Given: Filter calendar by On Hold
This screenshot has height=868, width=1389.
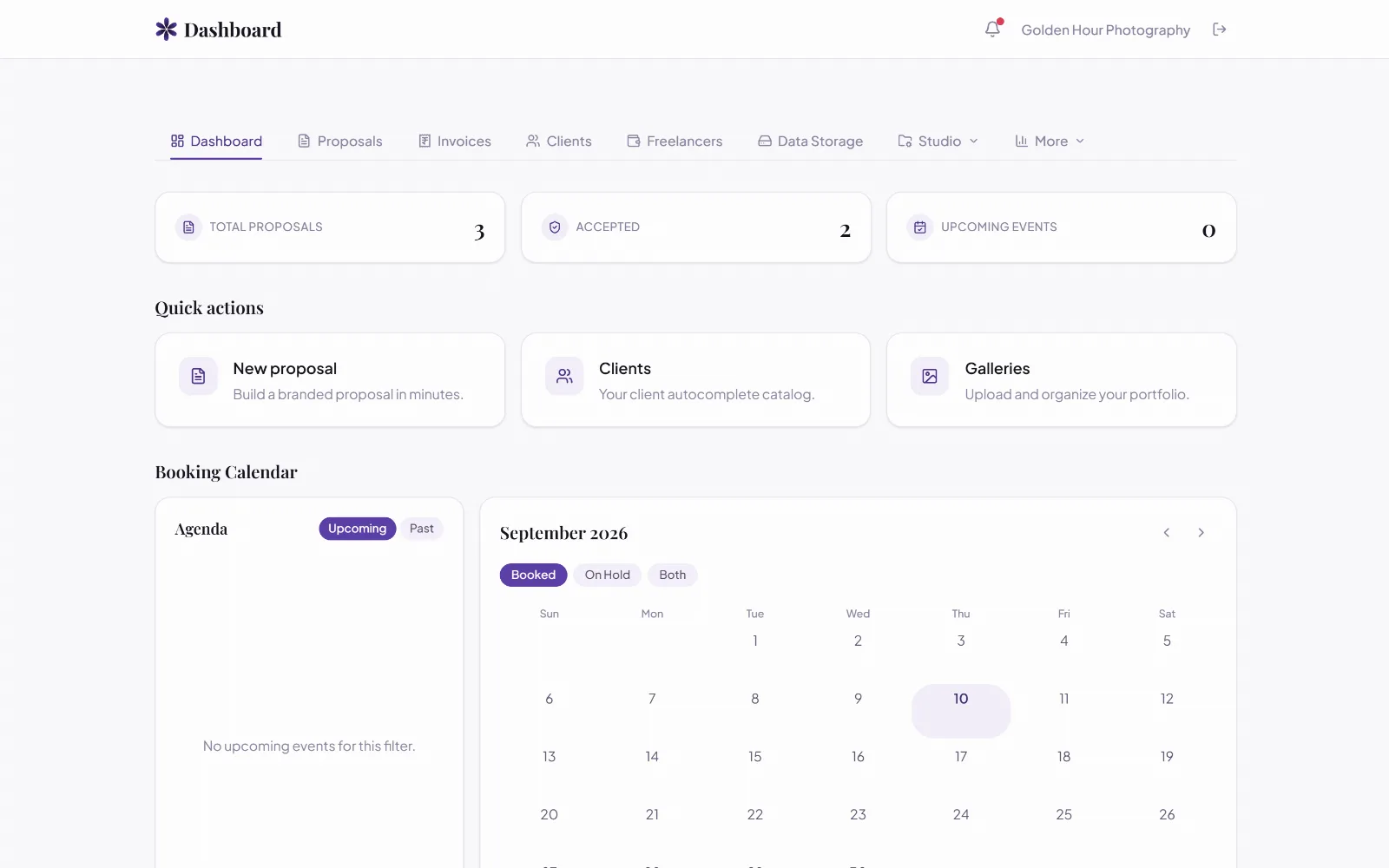Looking at the screenshot, I should click(x=608, y=575).
